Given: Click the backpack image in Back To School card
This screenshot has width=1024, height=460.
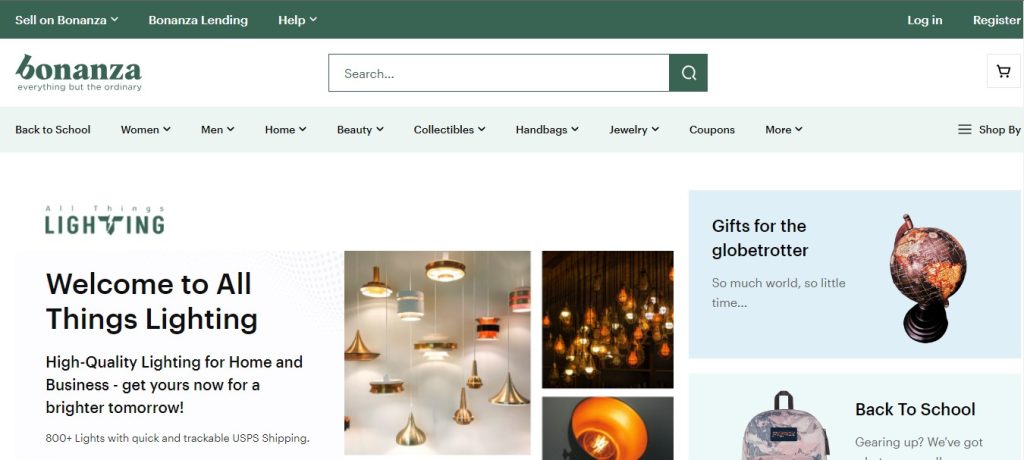Looking at the screenshot, I should tap(783, 426).
